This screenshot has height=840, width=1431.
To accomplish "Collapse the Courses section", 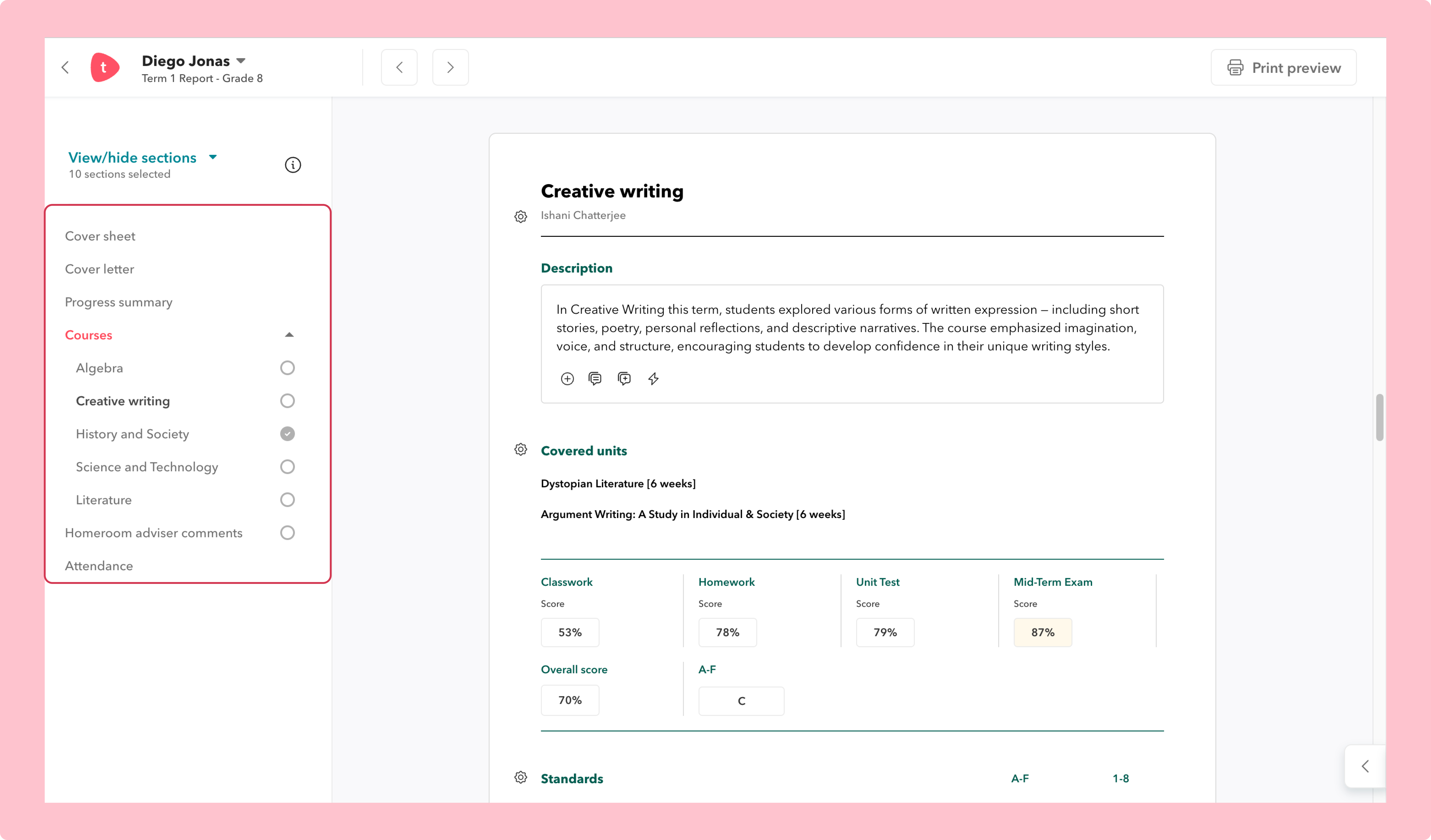I will point(289,335).
